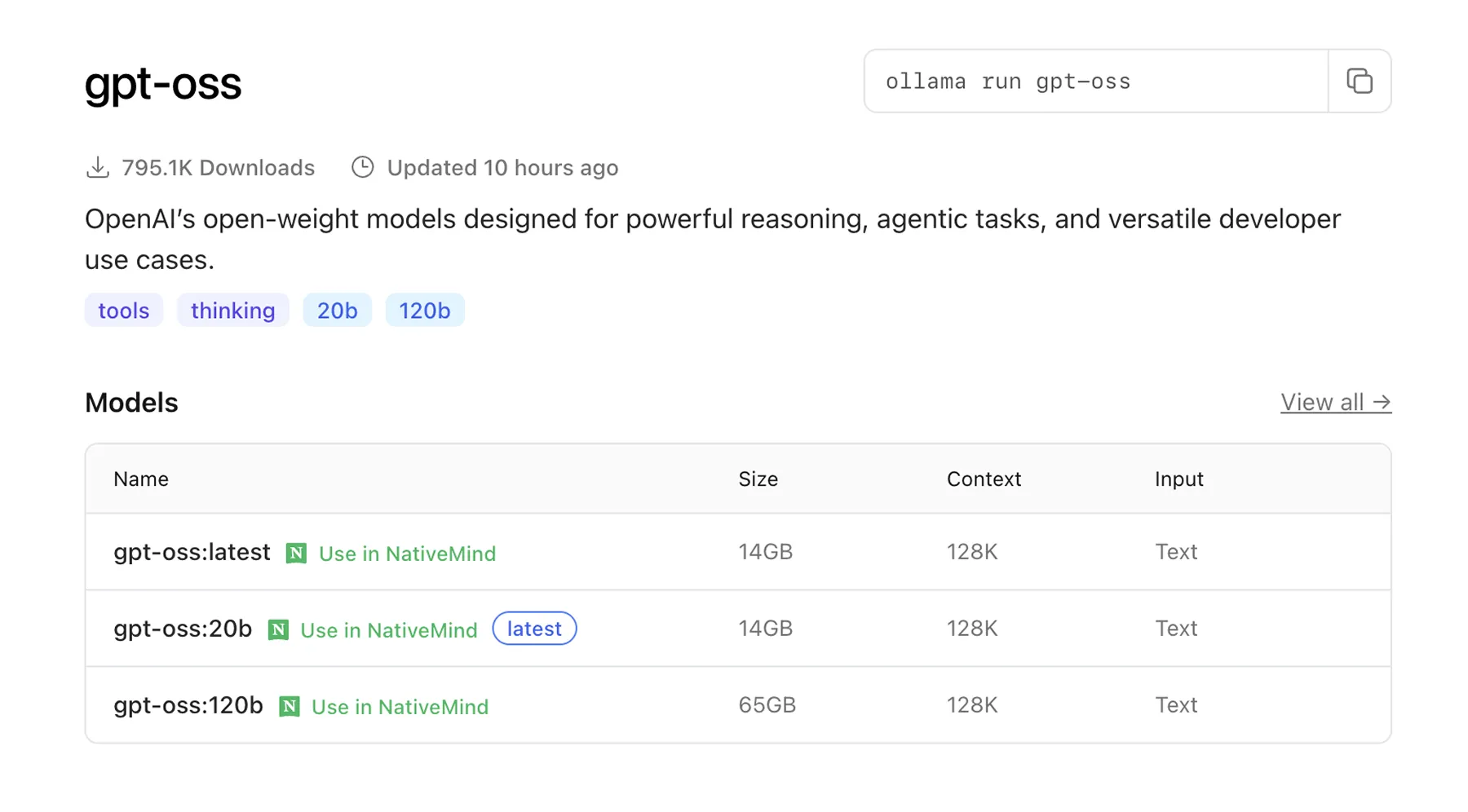1468x812 pixels.
Task: Click the Updated 10 hours ago text
Action: (x=502, y=168)
